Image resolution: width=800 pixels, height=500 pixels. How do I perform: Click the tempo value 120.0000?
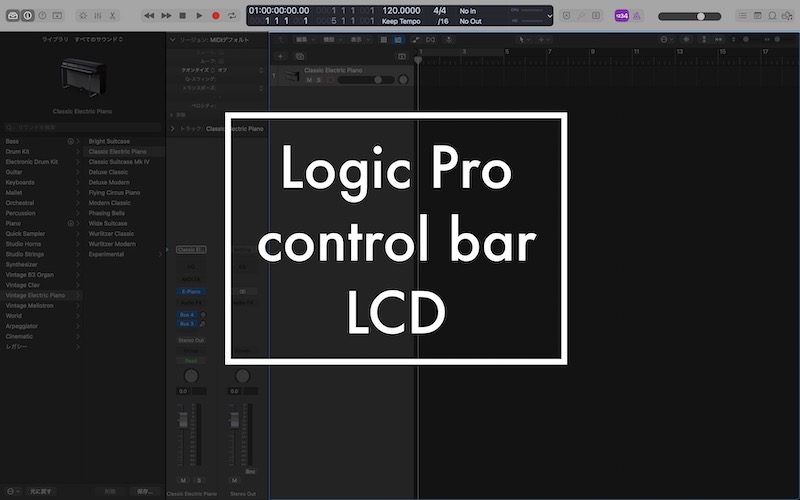402,10
